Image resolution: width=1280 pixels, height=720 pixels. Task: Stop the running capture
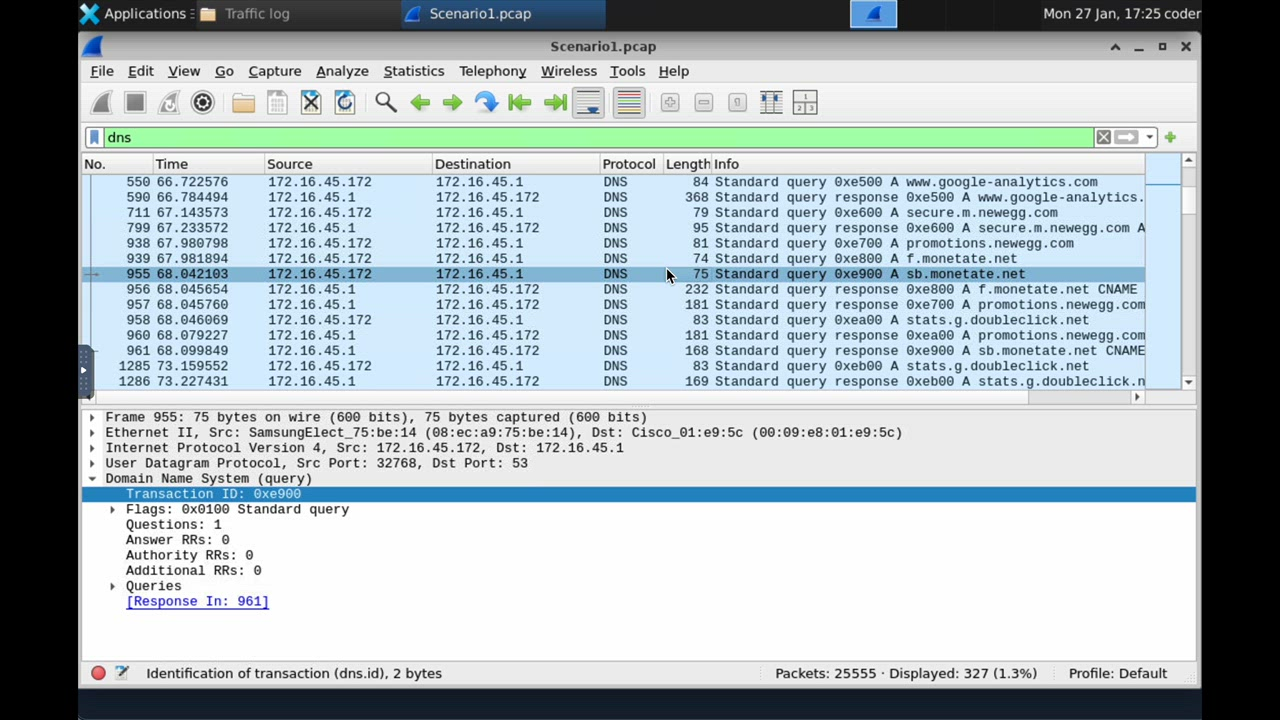tap(135, 103)
